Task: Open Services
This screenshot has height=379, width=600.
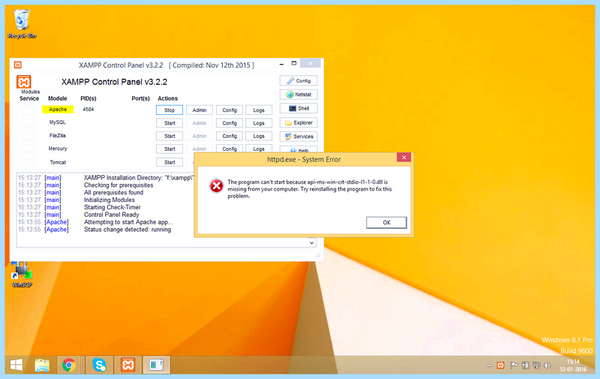Action: 298,136
